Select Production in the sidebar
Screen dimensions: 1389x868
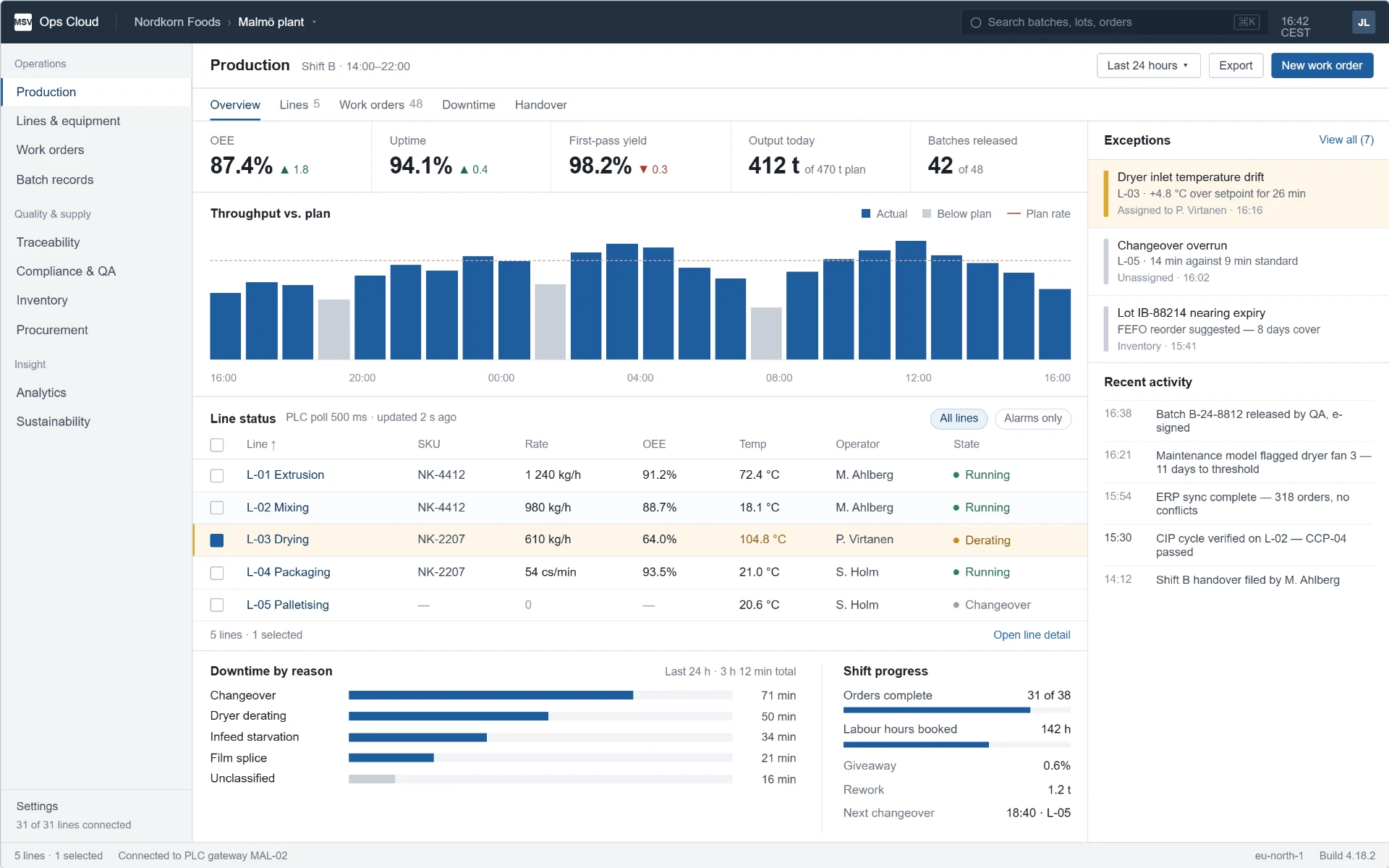[96, 92]
